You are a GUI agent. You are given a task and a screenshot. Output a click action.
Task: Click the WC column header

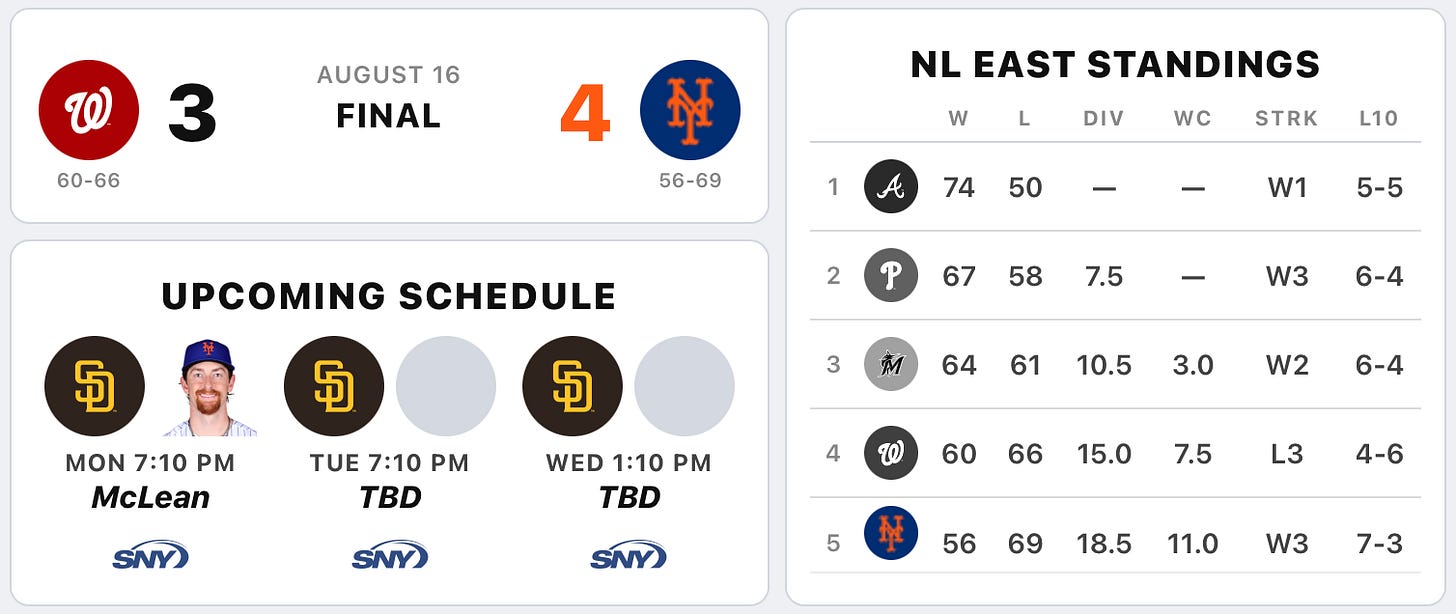[1192, 119]
